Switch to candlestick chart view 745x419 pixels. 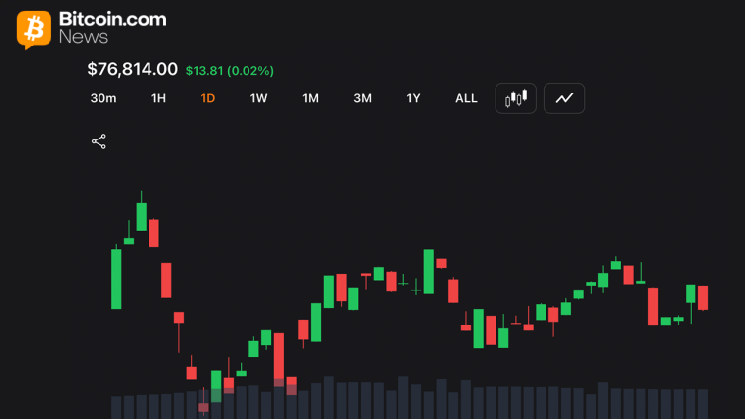click(x=516, y=98)
